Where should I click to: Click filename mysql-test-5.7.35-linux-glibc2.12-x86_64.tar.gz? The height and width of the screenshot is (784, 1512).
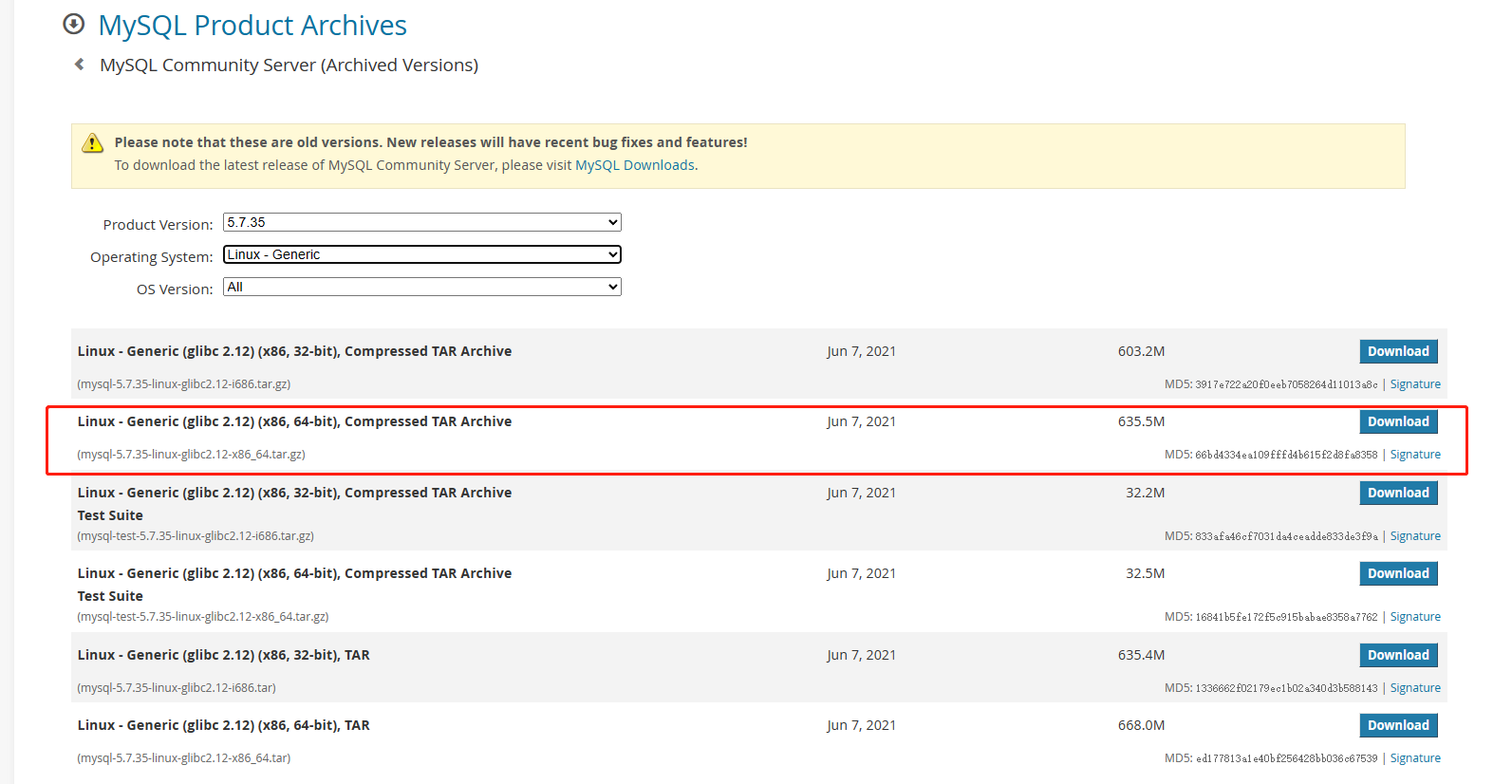click(203, 617)
